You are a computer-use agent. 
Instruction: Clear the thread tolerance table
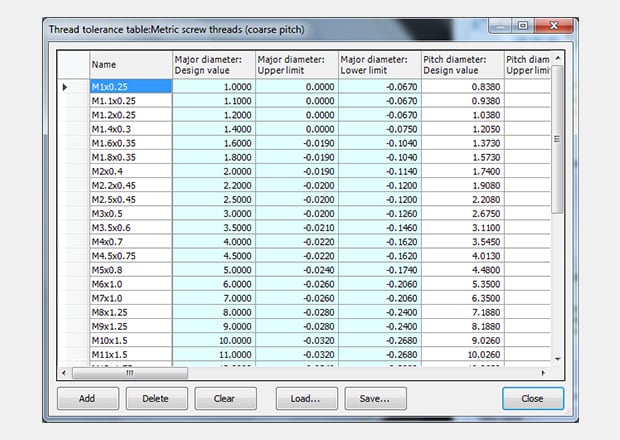224,398
